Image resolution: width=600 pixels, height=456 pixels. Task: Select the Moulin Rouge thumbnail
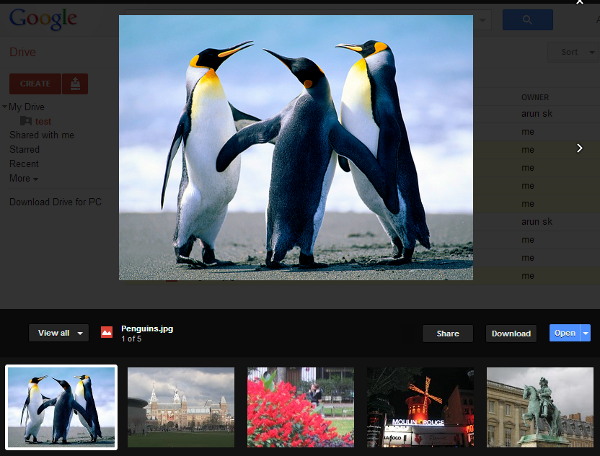[x=420, y=407]
